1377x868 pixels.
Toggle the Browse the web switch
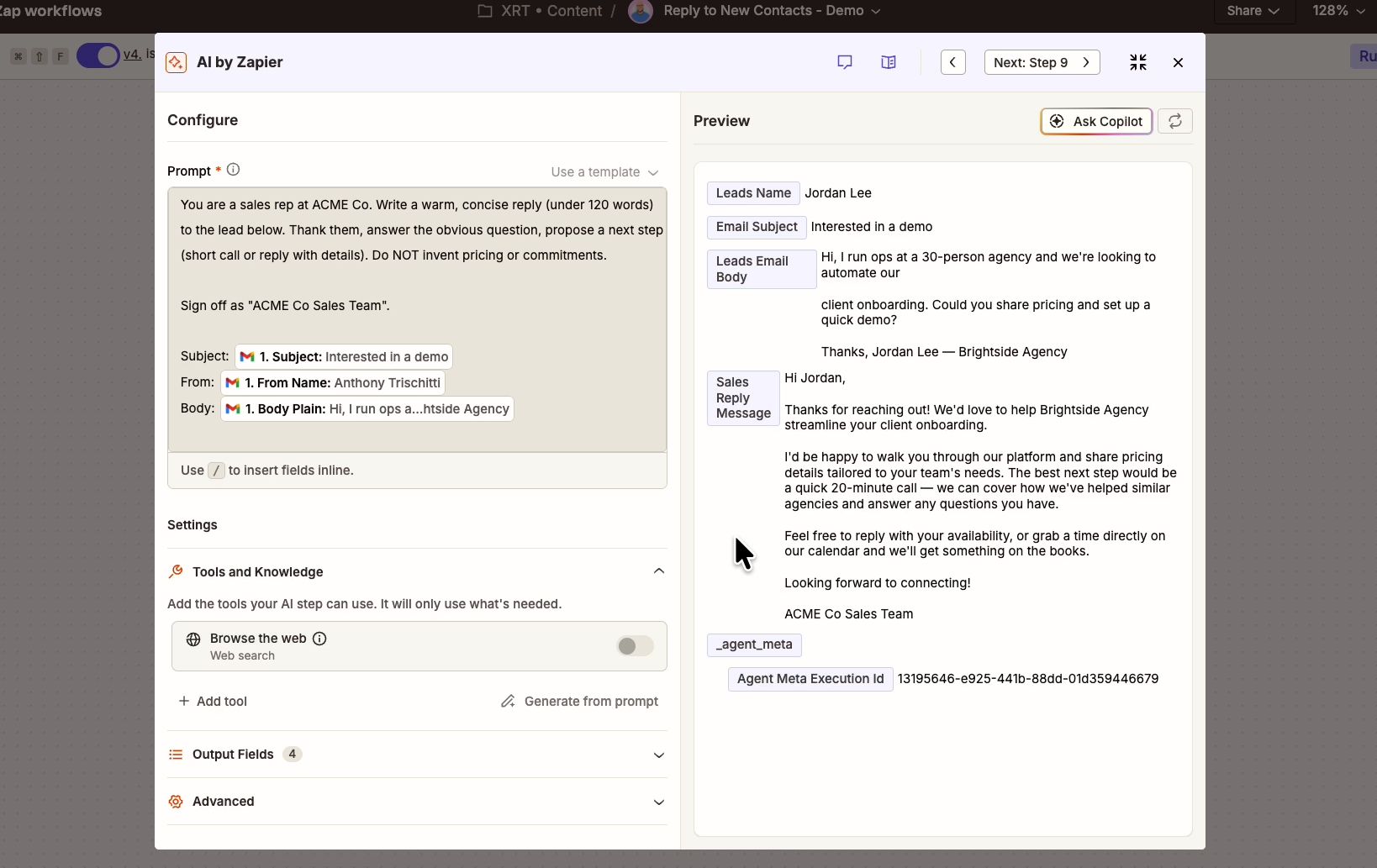click(635, 646)
